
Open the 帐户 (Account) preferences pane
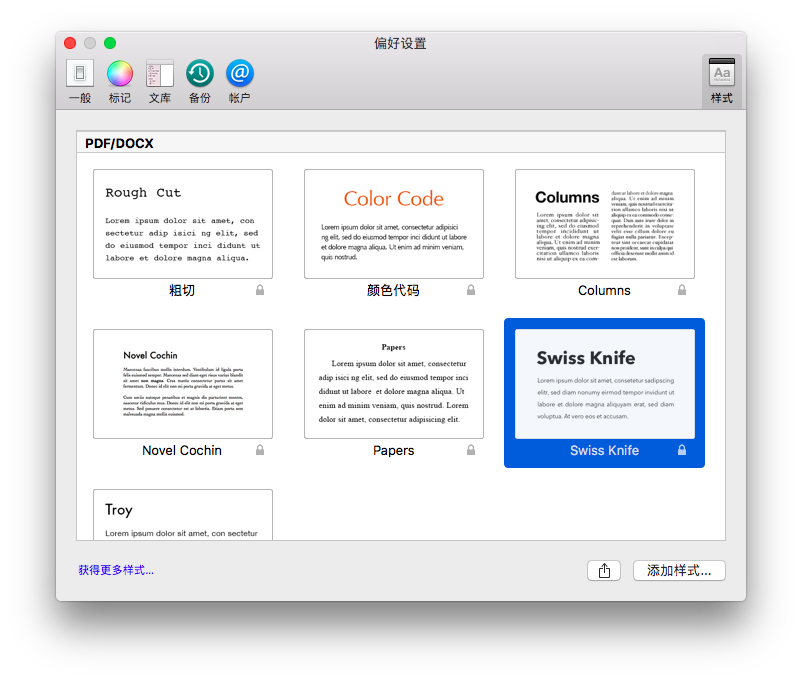(240, 81)
